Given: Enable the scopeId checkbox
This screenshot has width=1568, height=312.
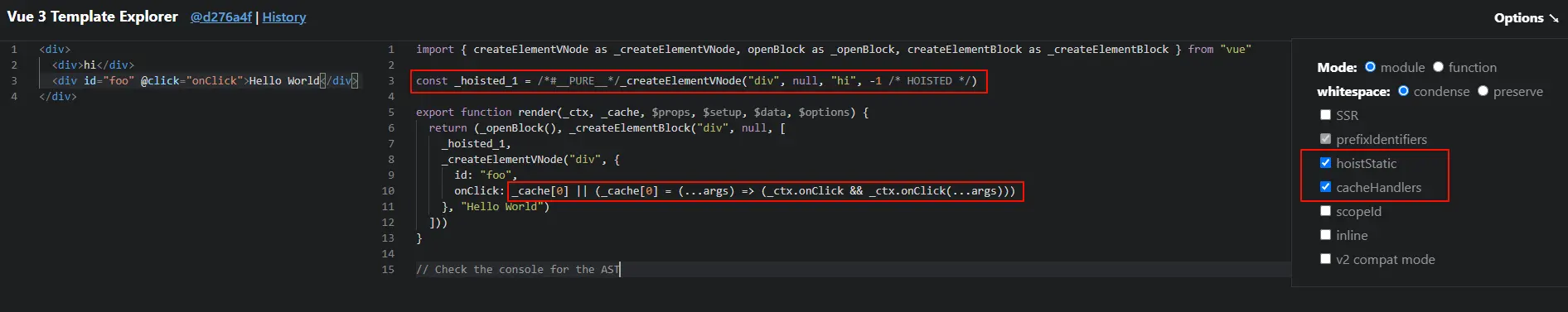Looking at the screenshot, I should [x=1325, y=211].
